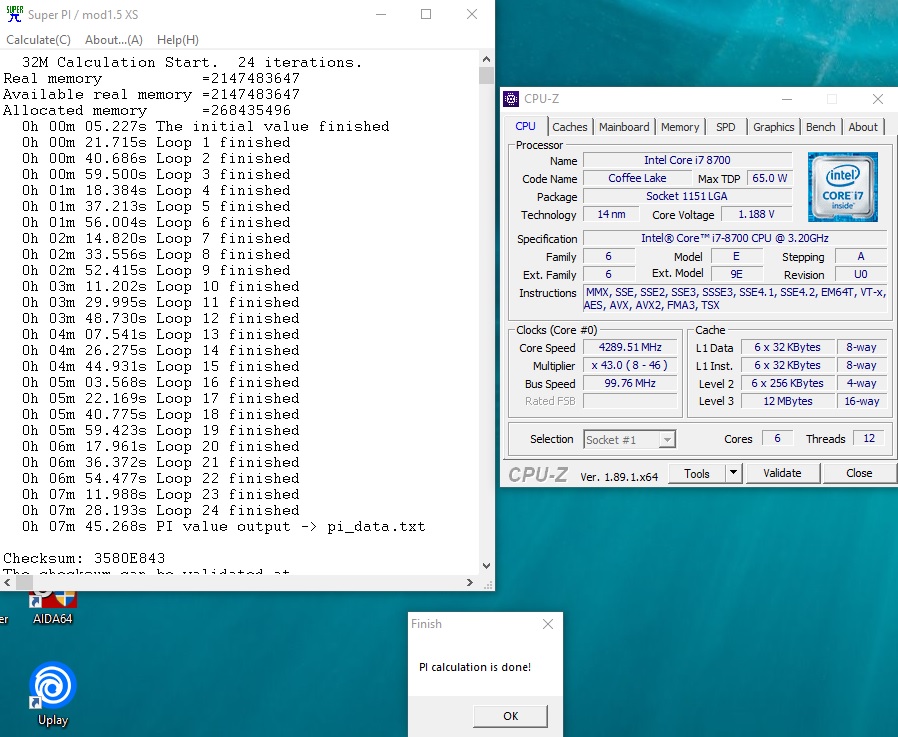Click the Close button in CPU-Z footer
Viewport: 898px width, 737px height.
859,473
